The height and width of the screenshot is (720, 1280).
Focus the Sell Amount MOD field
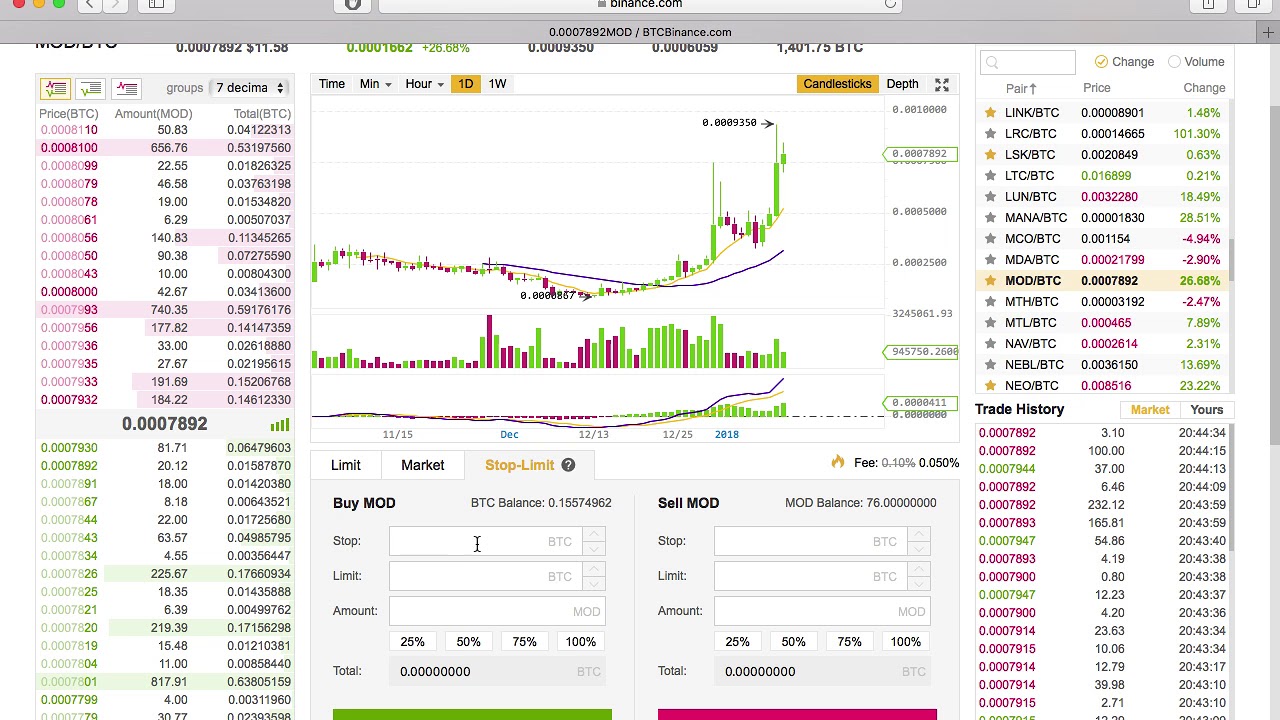coord(822,611)
